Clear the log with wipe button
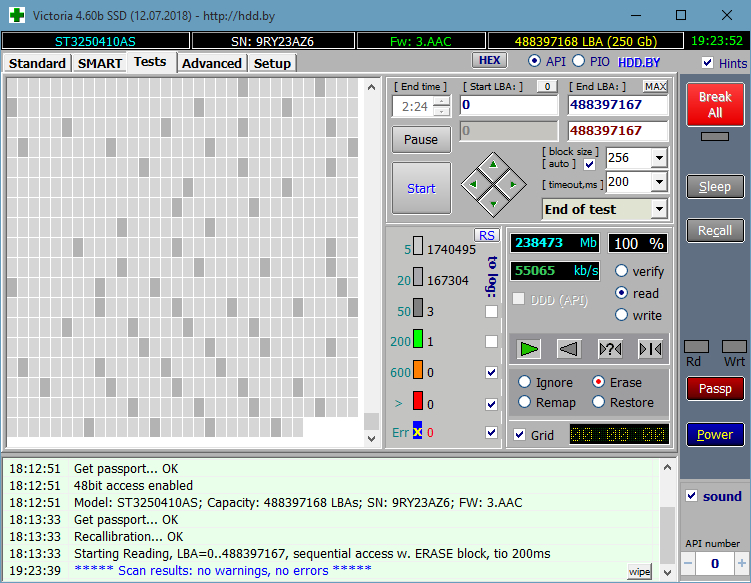The width and height of the screenshot is (751, 583). (x=639, y=572)
